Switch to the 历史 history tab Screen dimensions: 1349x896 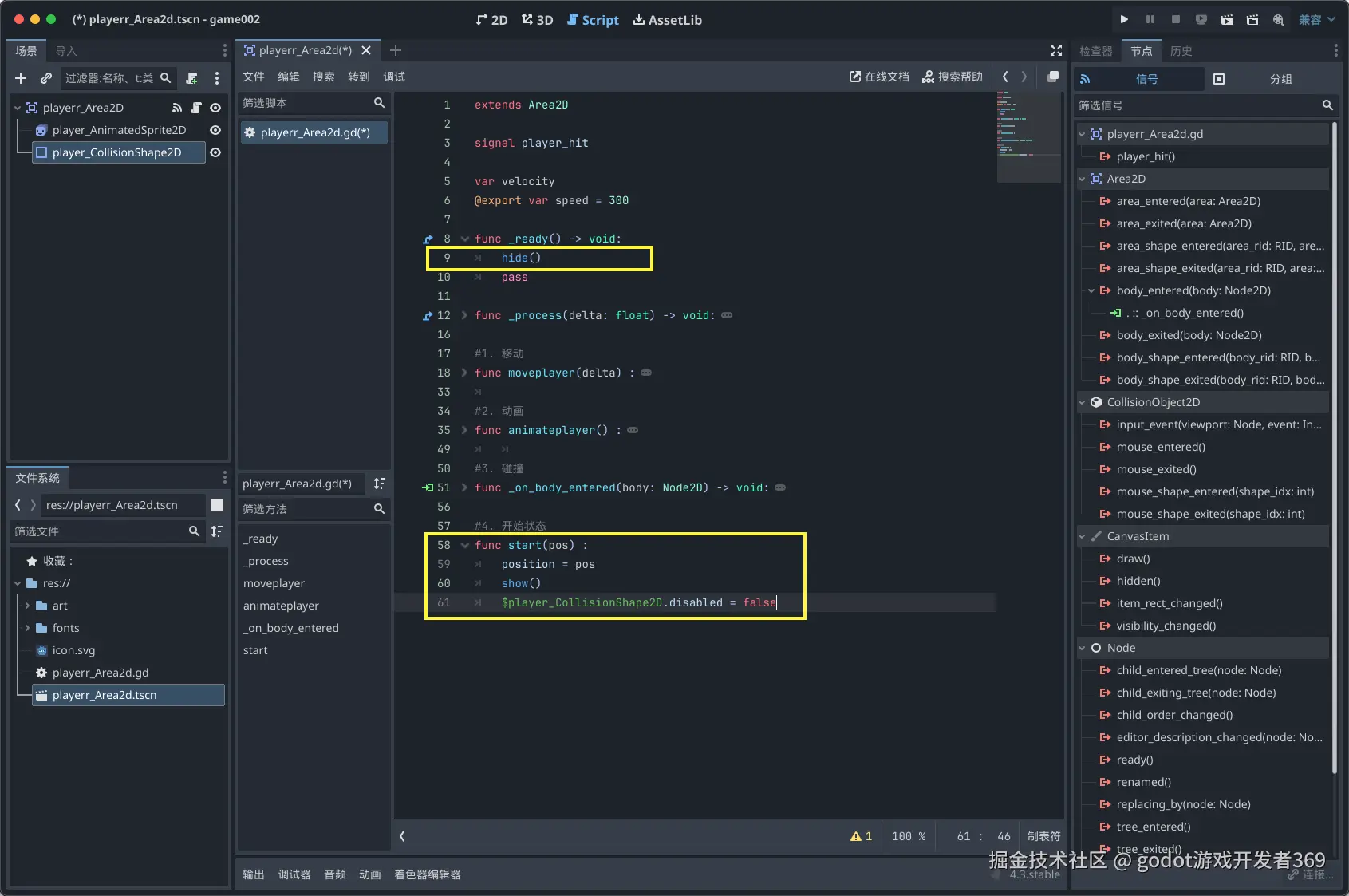pos(1181,51)
